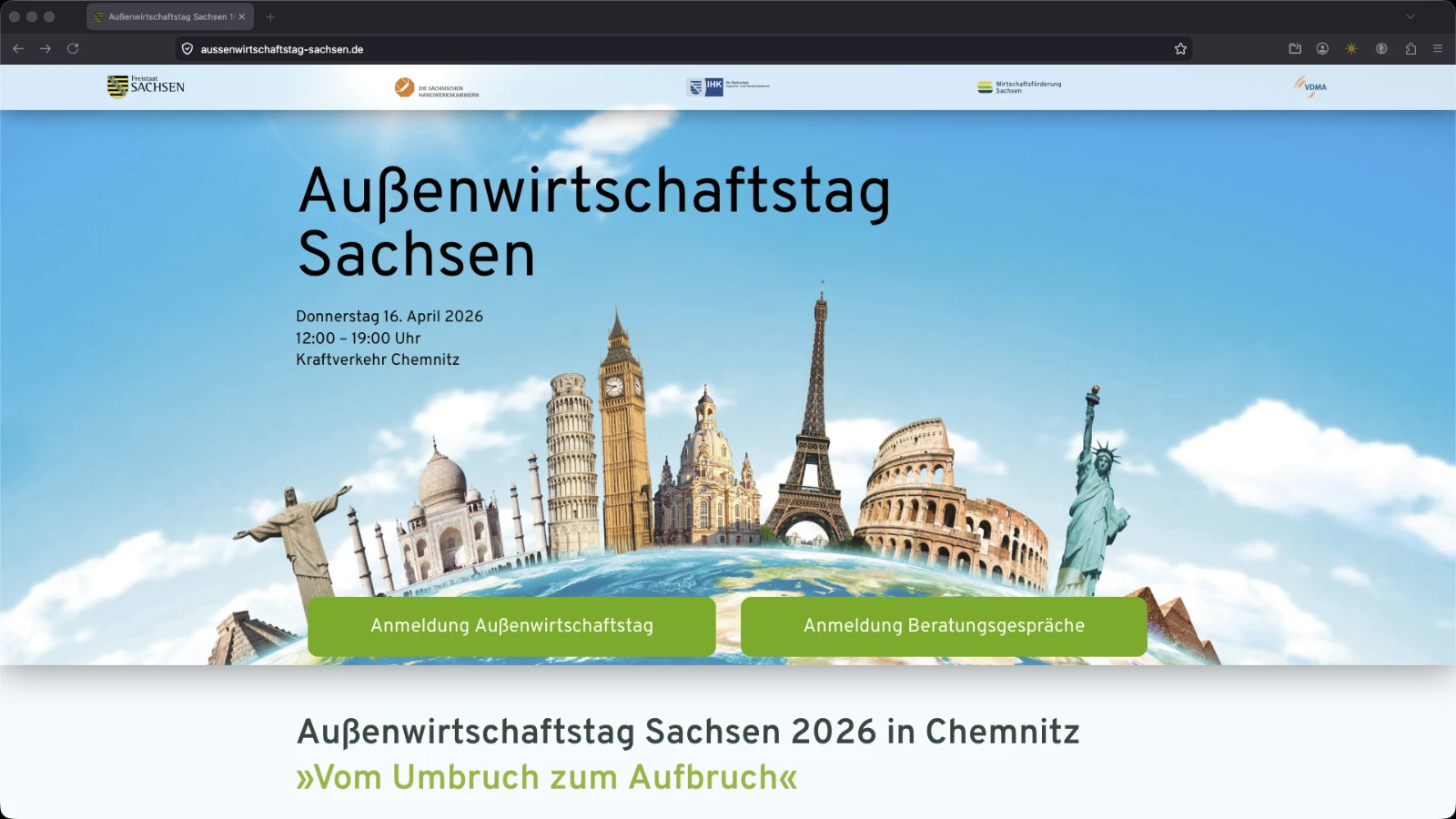Toggle the sun theme icon
1456x819 pixels.
tap(1351, 49)
